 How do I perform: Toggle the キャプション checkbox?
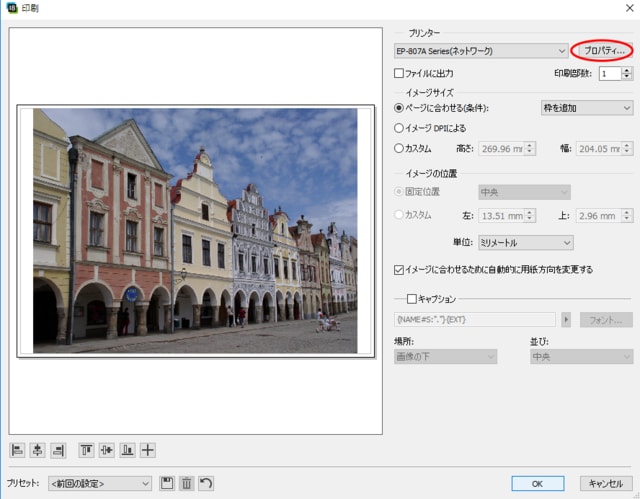click(411, 299)
